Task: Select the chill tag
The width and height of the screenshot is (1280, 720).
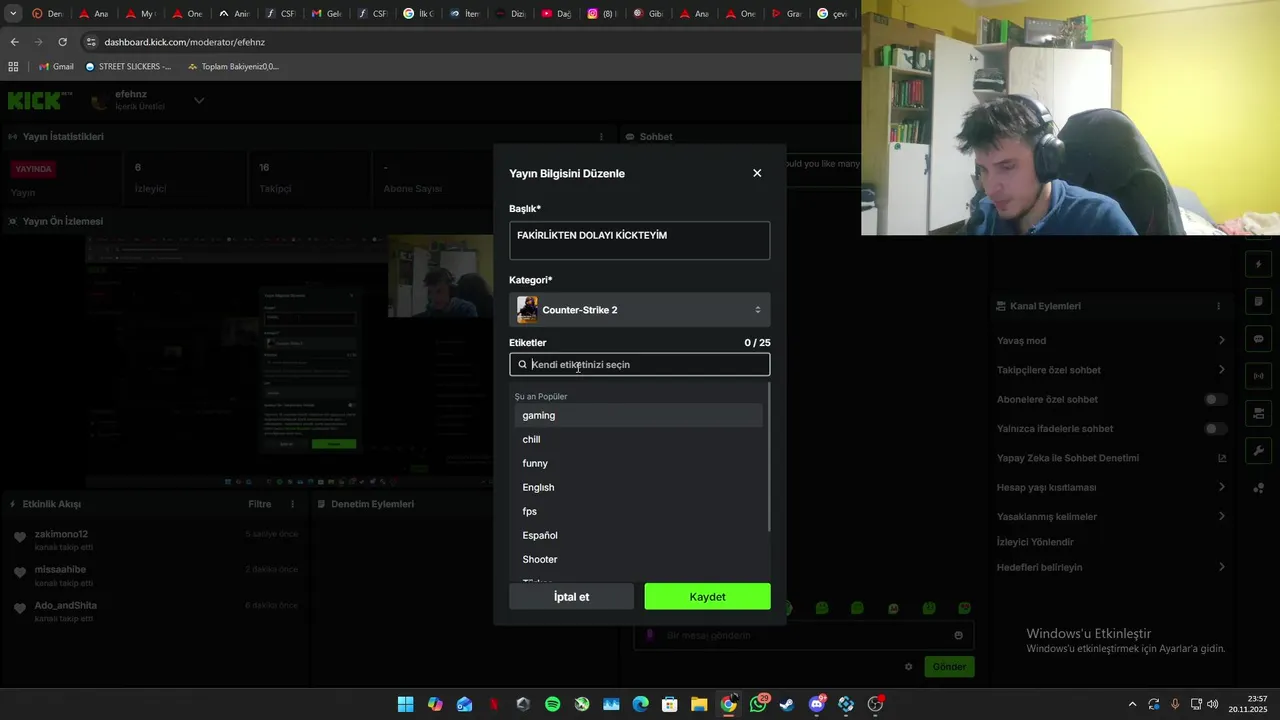Action: pyautogui.click(x=638, y=439)
